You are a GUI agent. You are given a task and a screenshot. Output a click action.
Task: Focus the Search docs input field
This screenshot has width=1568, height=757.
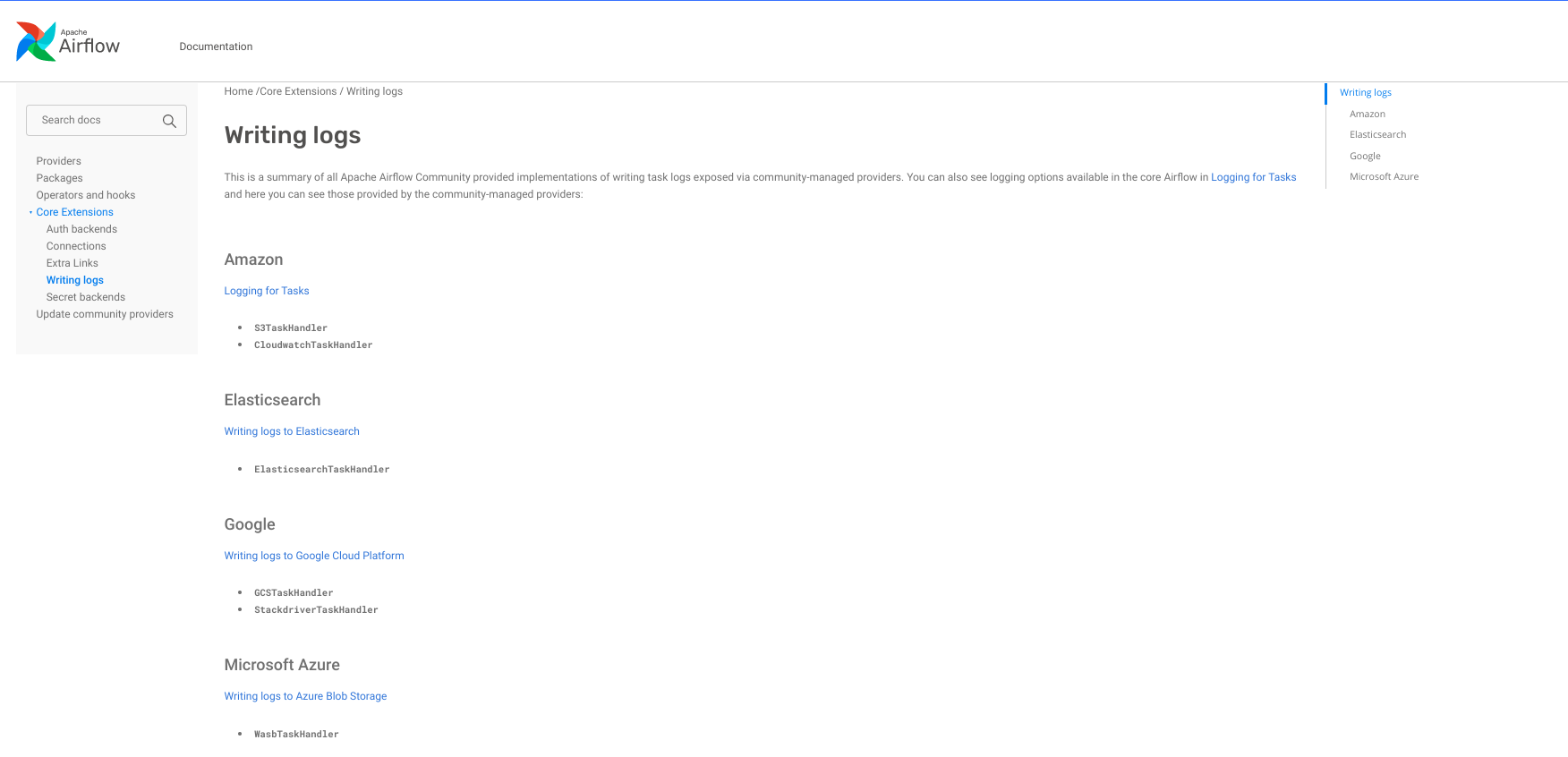[x=107, y=120]
